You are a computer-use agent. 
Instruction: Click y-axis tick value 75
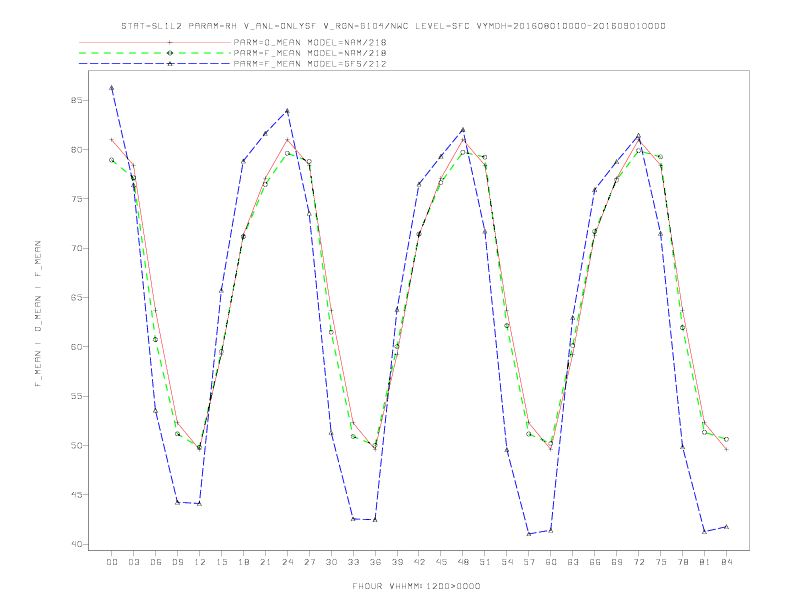pos(76,199)
